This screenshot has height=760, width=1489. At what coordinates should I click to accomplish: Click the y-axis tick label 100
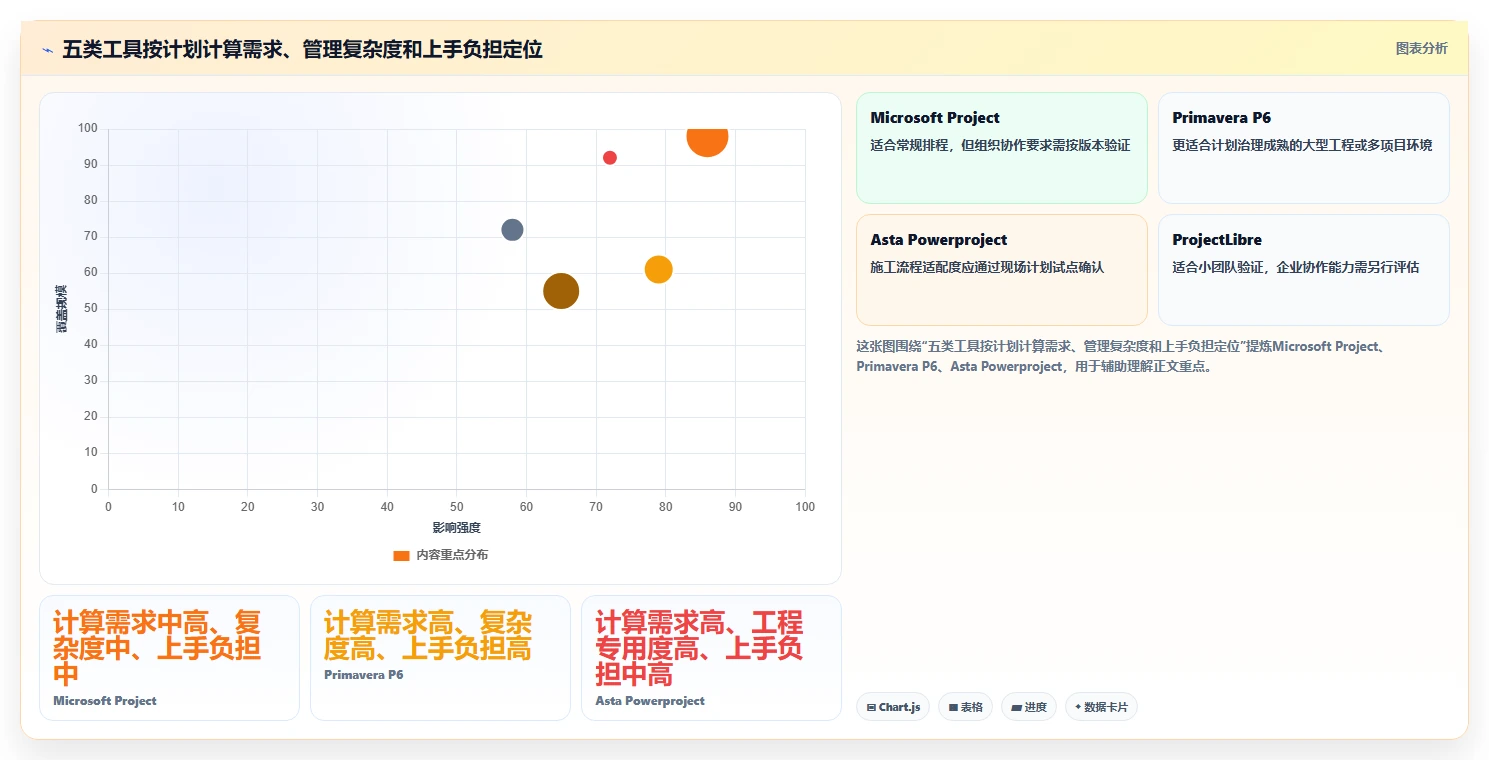pos(87,128)
